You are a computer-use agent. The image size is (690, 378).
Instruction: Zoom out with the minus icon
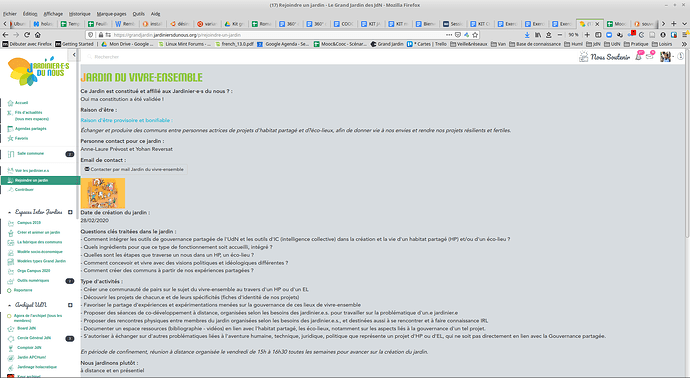(x=560, y=35)
